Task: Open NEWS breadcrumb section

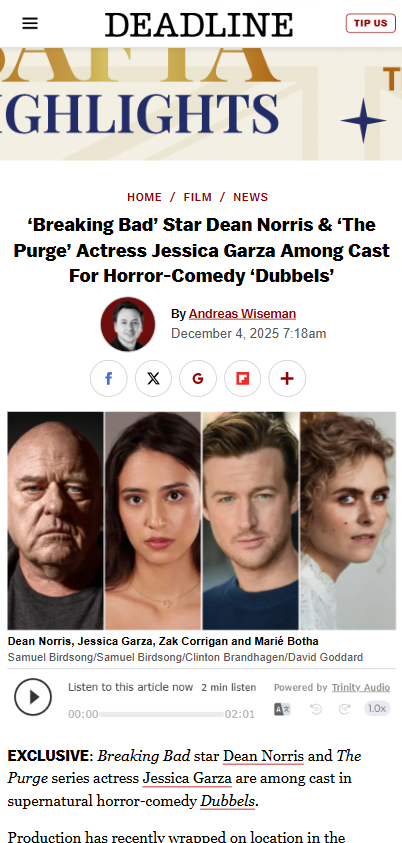Action: [250, 197]
